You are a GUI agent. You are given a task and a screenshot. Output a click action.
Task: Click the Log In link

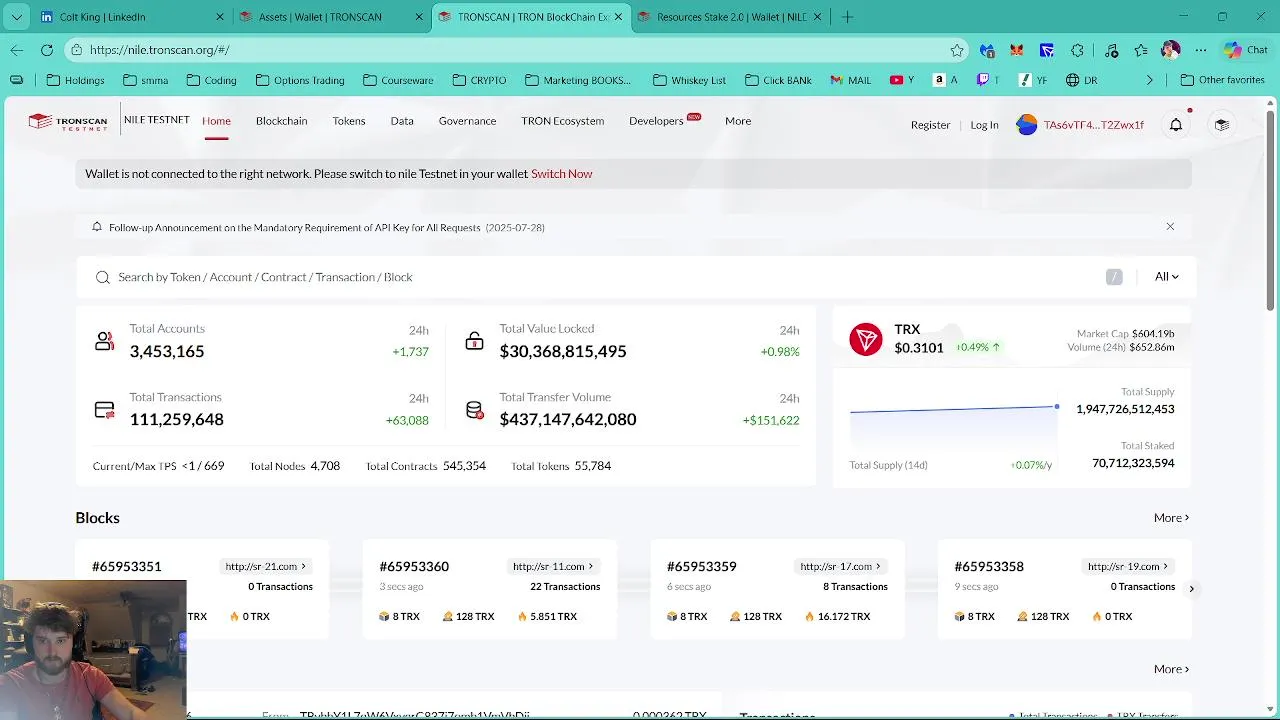click(984, 125)
